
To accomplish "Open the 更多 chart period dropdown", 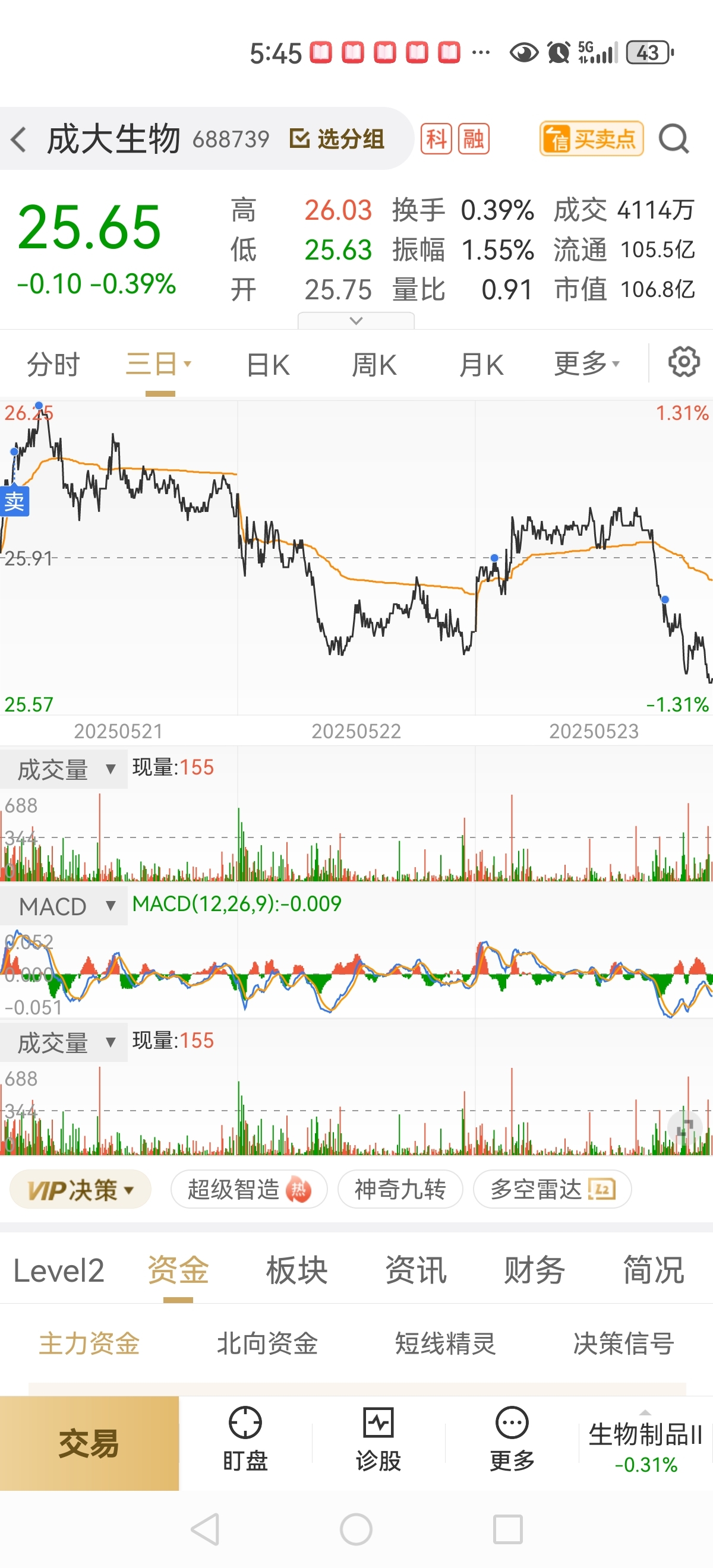I will click(587, 364).
